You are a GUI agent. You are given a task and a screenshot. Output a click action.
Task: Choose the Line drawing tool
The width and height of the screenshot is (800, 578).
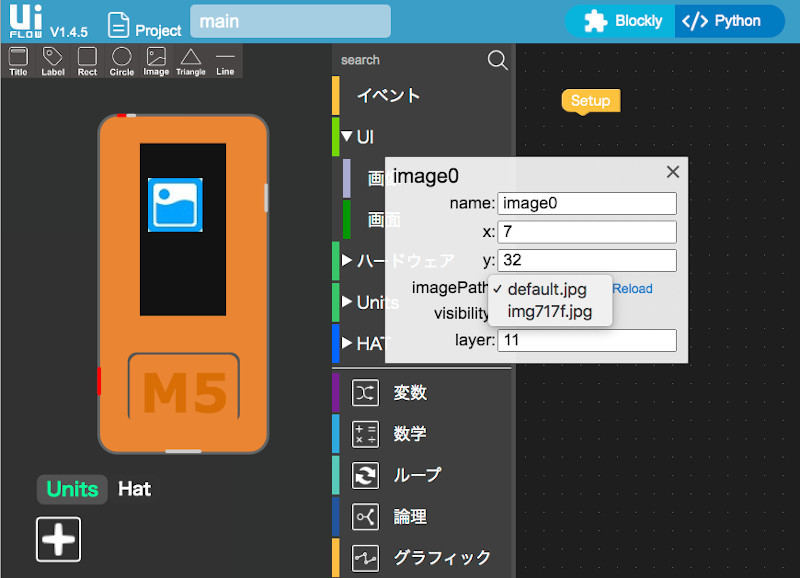pos(225,61)
